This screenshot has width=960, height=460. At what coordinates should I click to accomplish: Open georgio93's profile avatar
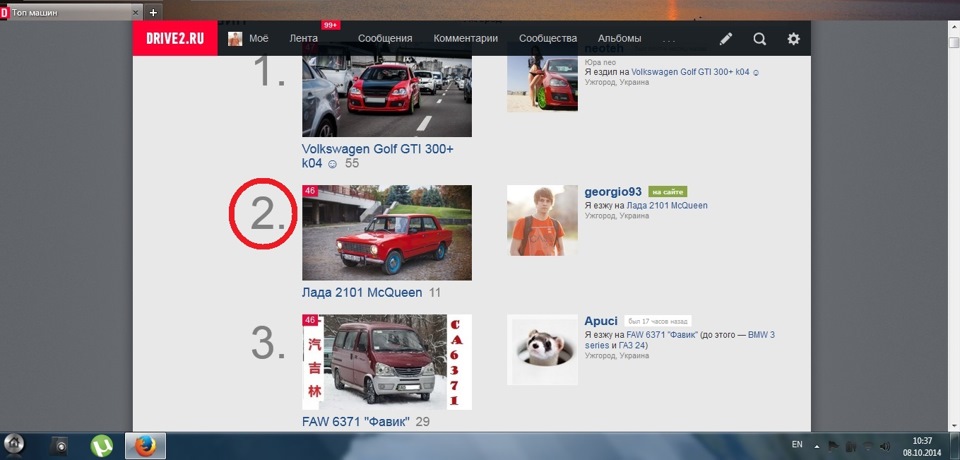tap(542, 221)
